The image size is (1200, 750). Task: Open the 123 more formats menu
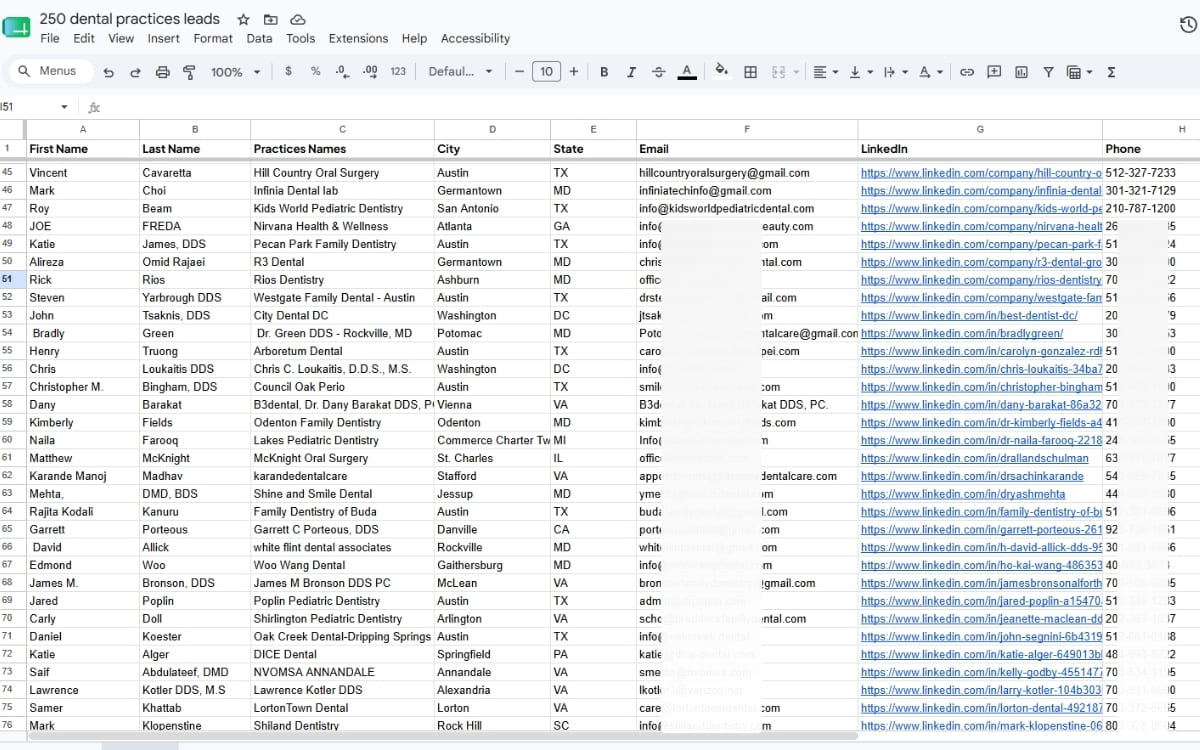click(398, 71)
